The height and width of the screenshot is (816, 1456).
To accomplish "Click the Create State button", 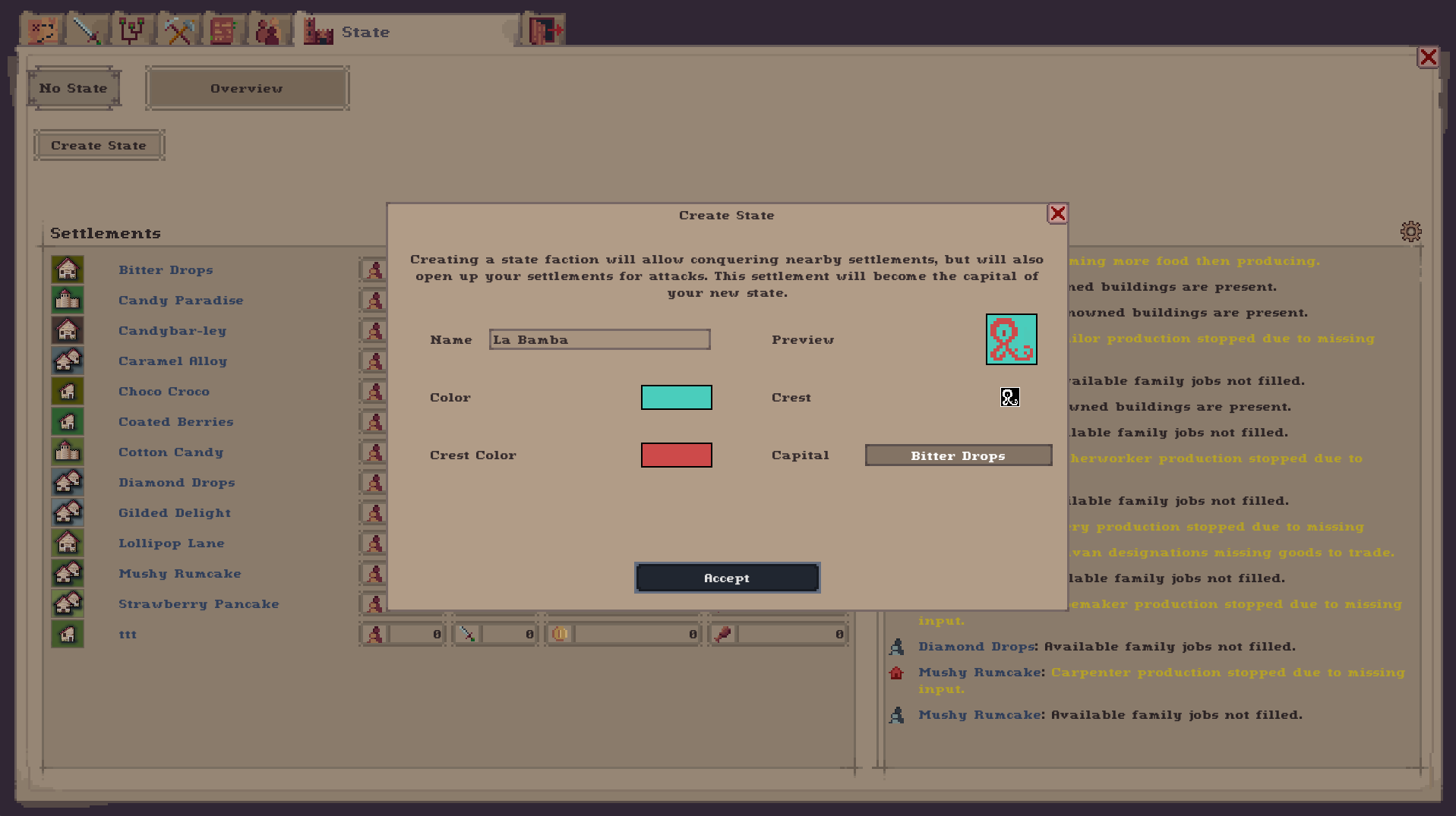I will click(99, 145).
